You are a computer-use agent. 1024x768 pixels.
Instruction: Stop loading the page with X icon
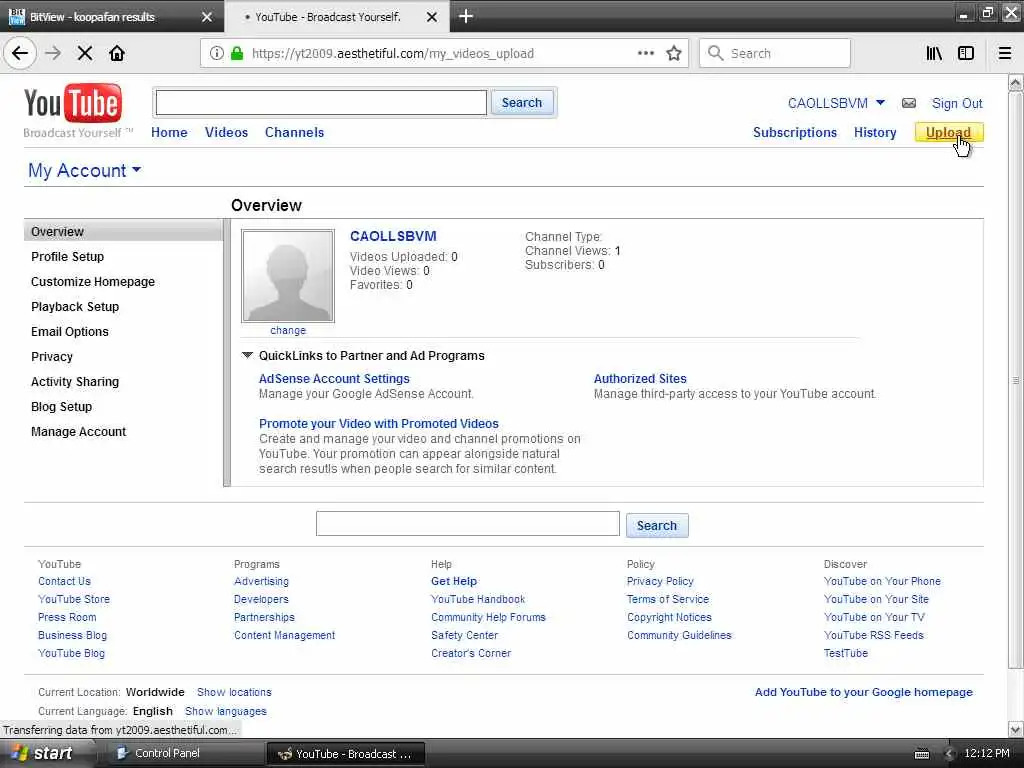click(85, 53)
